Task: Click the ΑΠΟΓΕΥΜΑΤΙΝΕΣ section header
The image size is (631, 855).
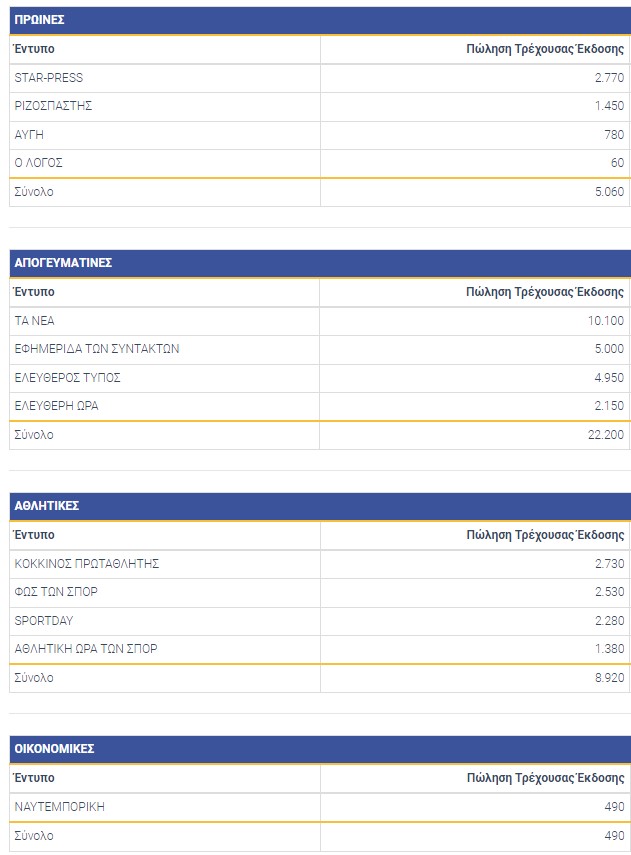Action: (x=63, y=263)
